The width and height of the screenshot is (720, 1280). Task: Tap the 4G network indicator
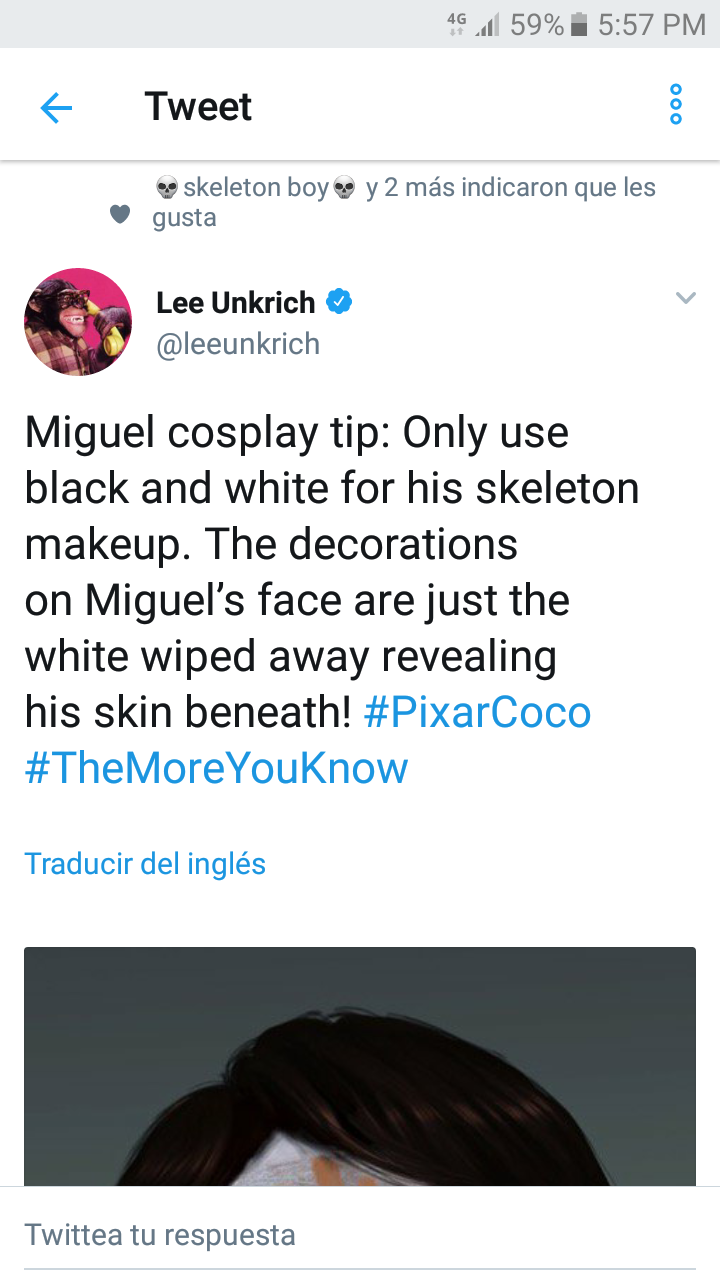[456, 24]
